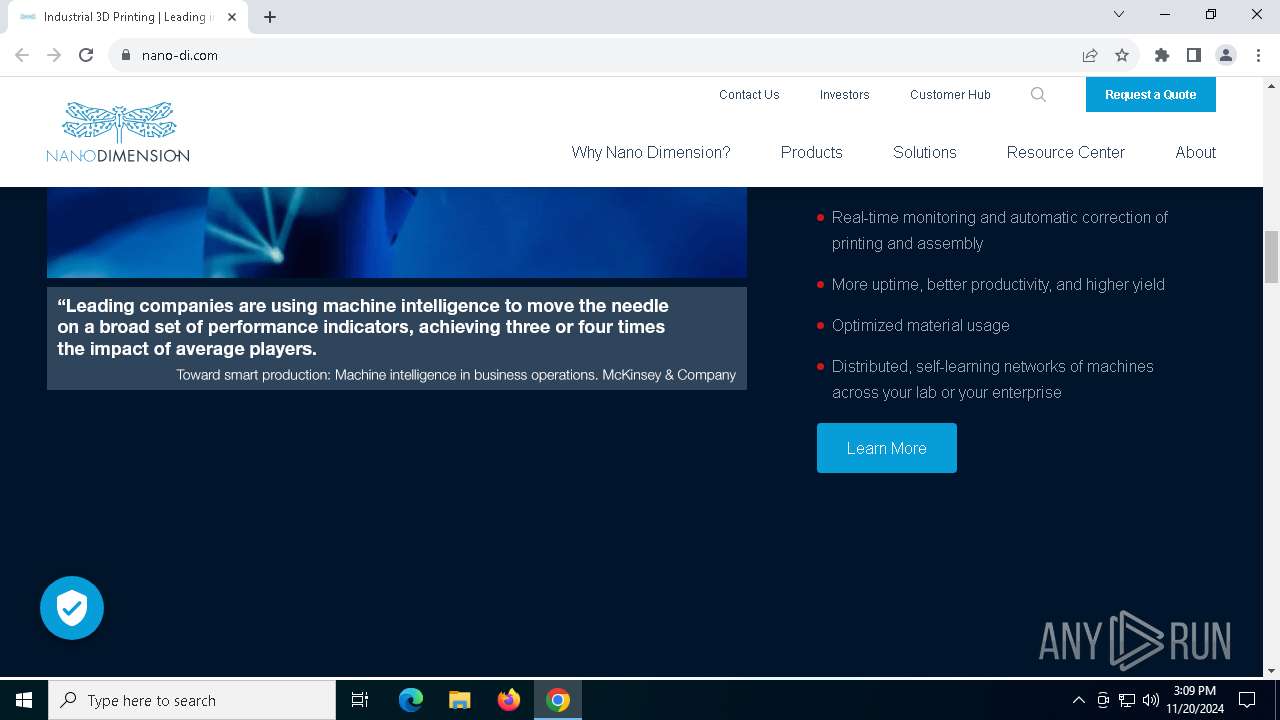Viewport: 1280px width, 720px height.
Task: Bookmark this page with star icon
Action: click(x=1122, y=55)
